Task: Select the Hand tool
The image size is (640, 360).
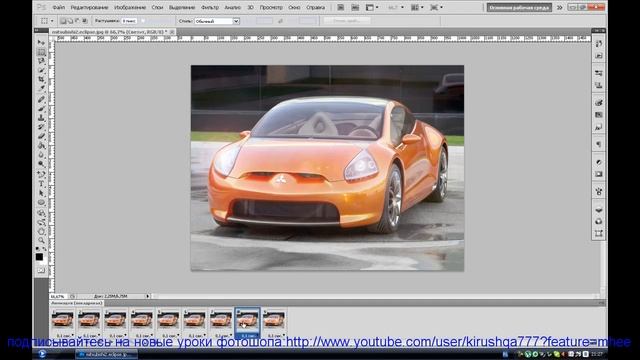Action: tap(41, 231)
